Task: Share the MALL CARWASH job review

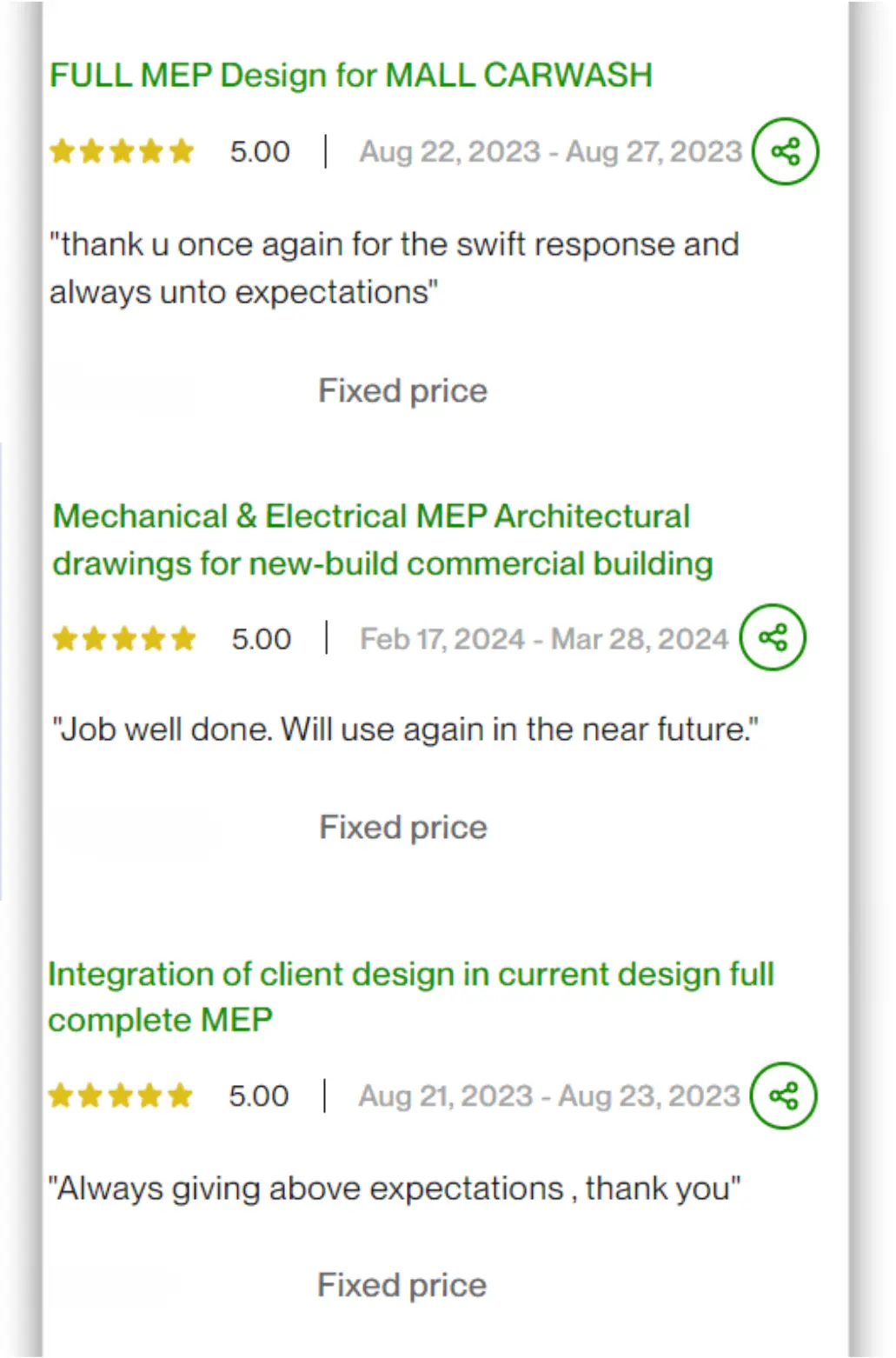Action: pos(785,151)
